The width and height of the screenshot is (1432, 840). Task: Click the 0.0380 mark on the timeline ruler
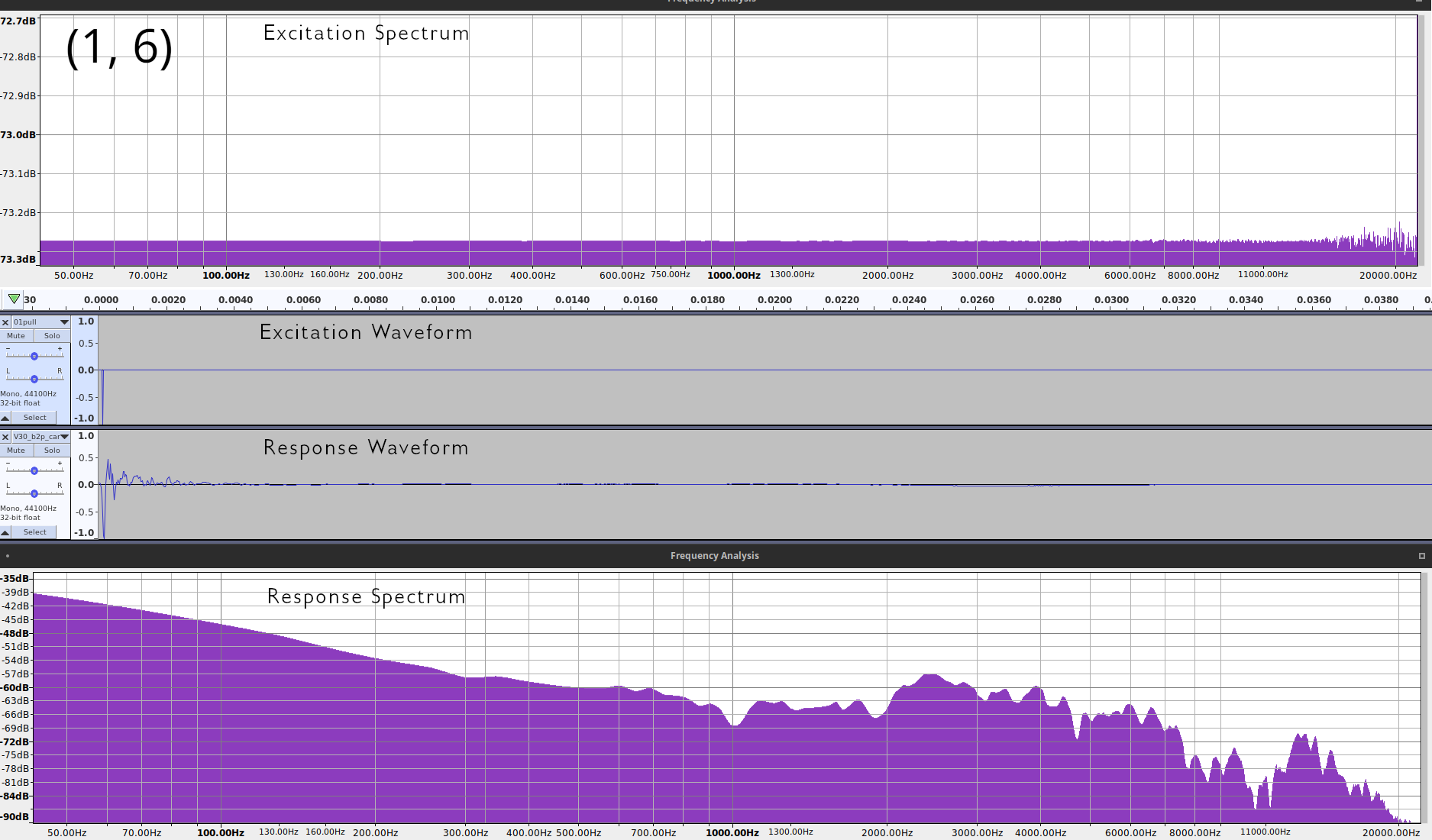[1381, 300]
